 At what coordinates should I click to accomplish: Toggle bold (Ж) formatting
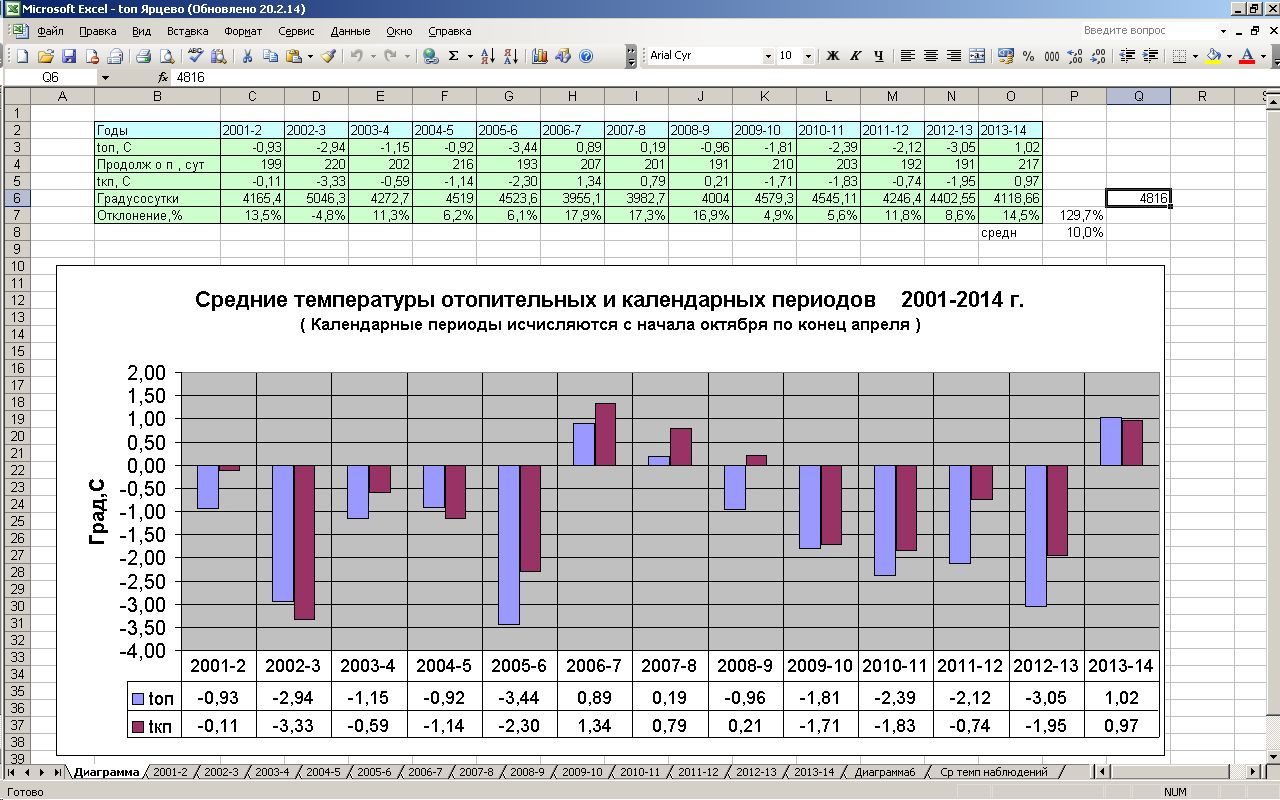pyautogui.click(x=833, y=56)
